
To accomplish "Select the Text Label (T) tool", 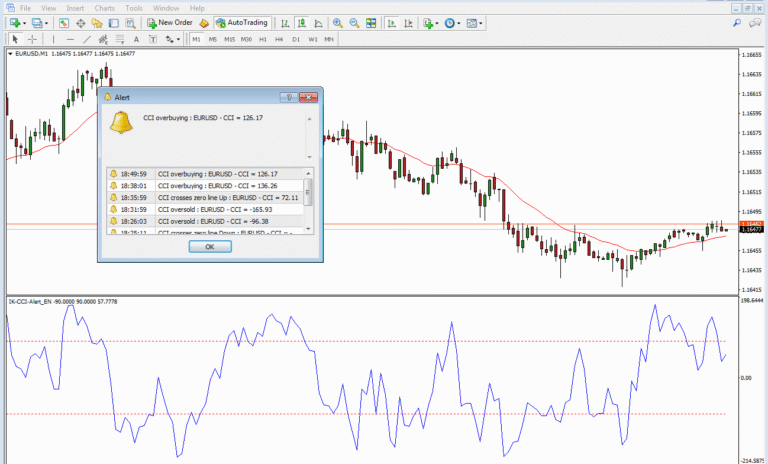I will (153, 39).
